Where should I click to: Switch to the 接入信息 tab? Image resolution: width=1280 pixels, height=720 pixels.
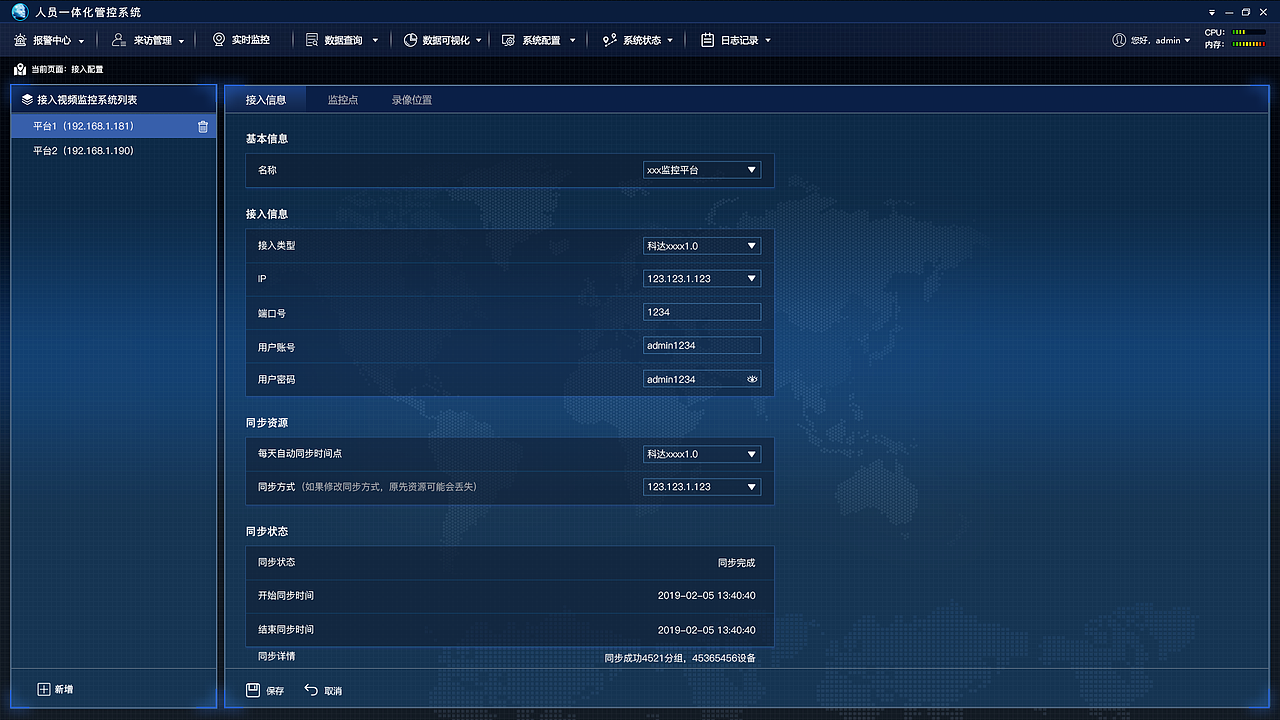(x=266, y=100)
